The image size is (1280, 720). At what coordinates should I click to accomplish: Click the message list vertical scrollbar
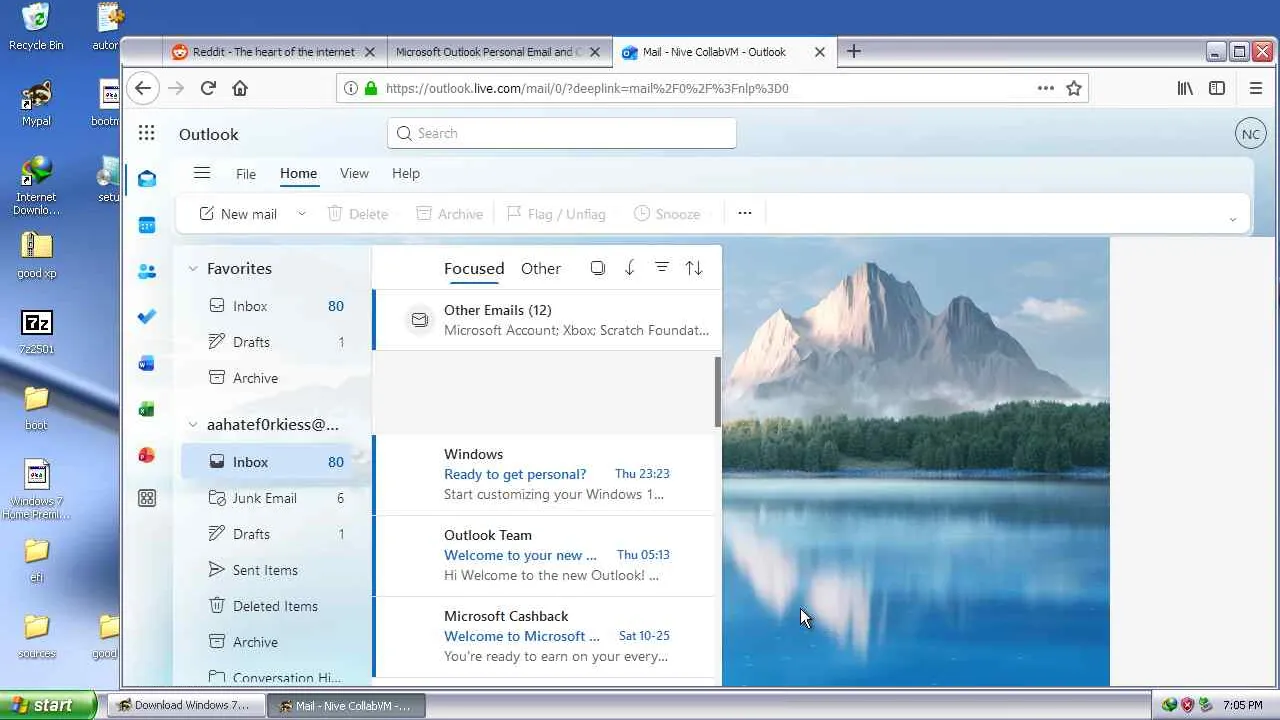click(x=718, y=391)
